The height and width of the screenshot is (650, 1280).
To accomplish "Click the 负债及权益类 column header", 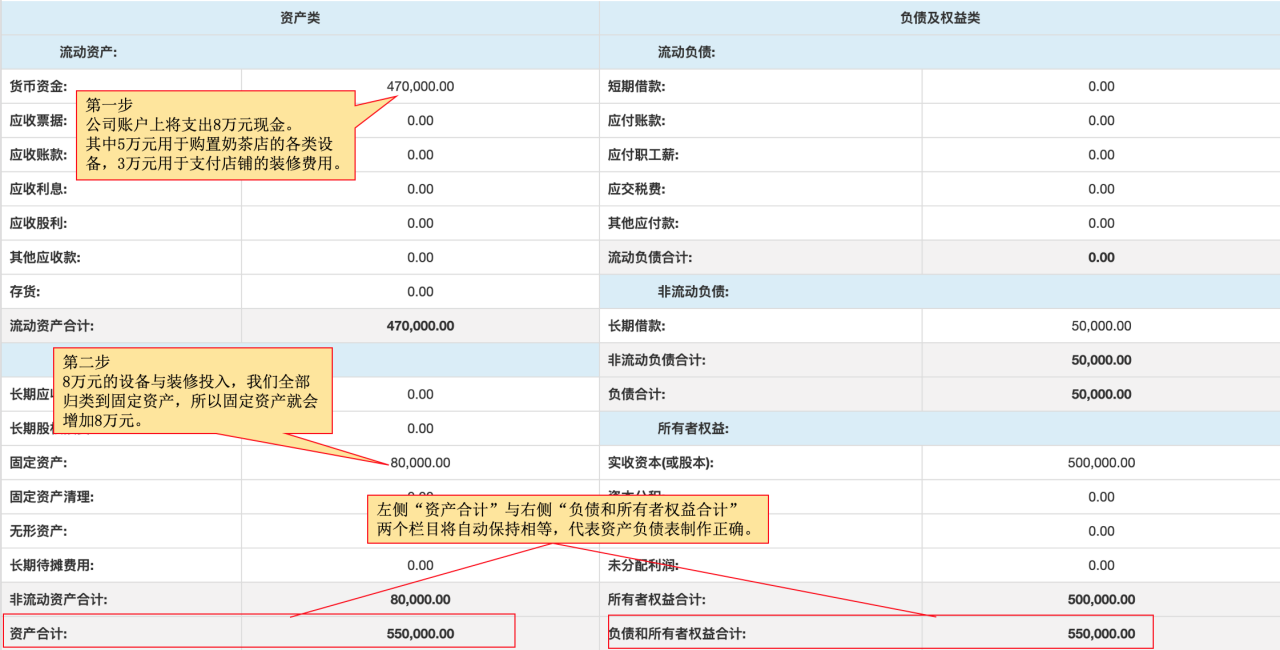I will (x=938, y=18).
